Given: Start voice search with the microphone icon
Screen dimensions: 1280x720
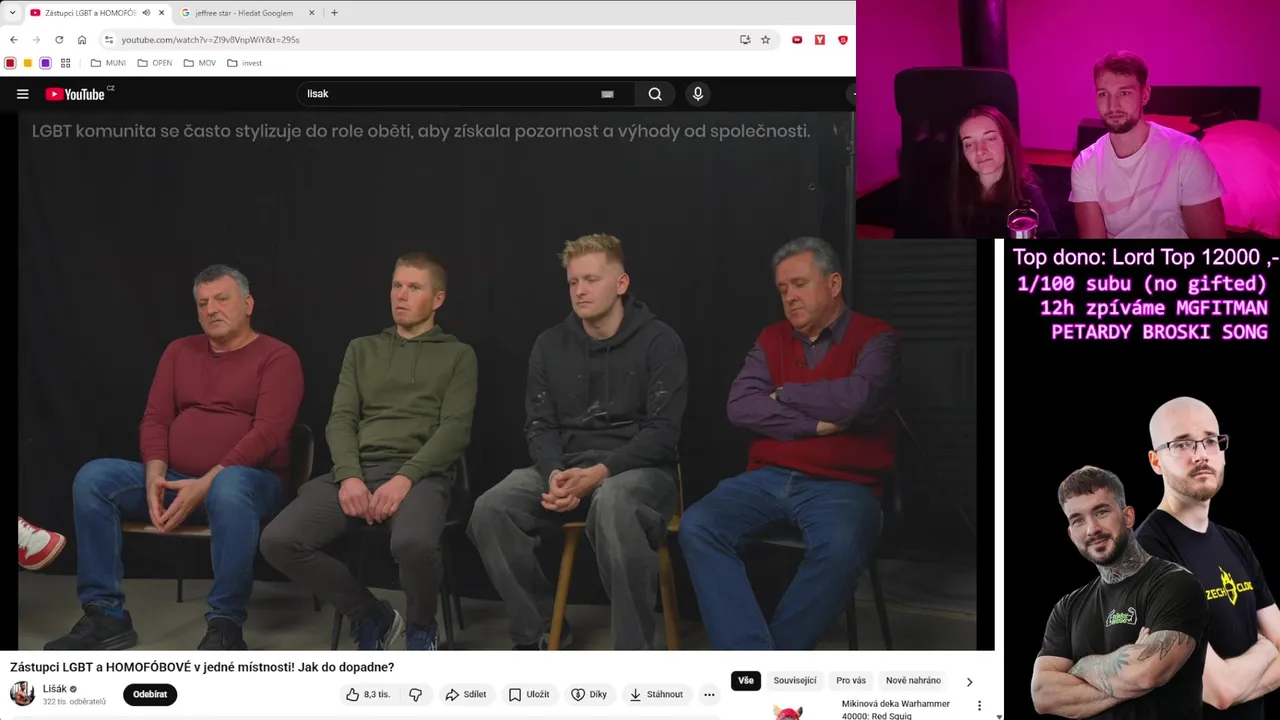Looking at the screenshot, I should pyautogui.click(x=698, y=94).
